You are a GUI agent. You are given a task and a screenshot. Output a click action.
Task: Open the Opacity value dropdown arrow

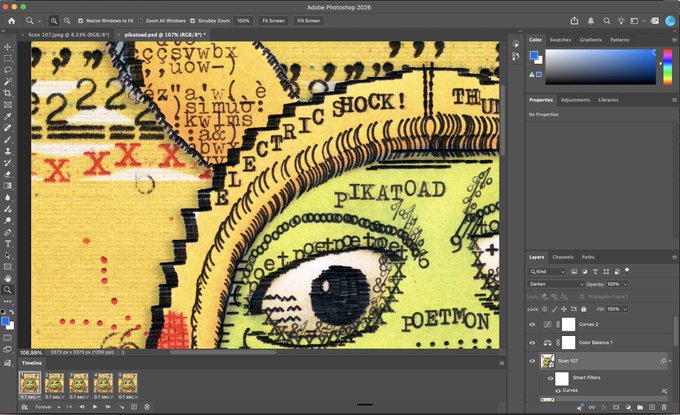point(625,284)
